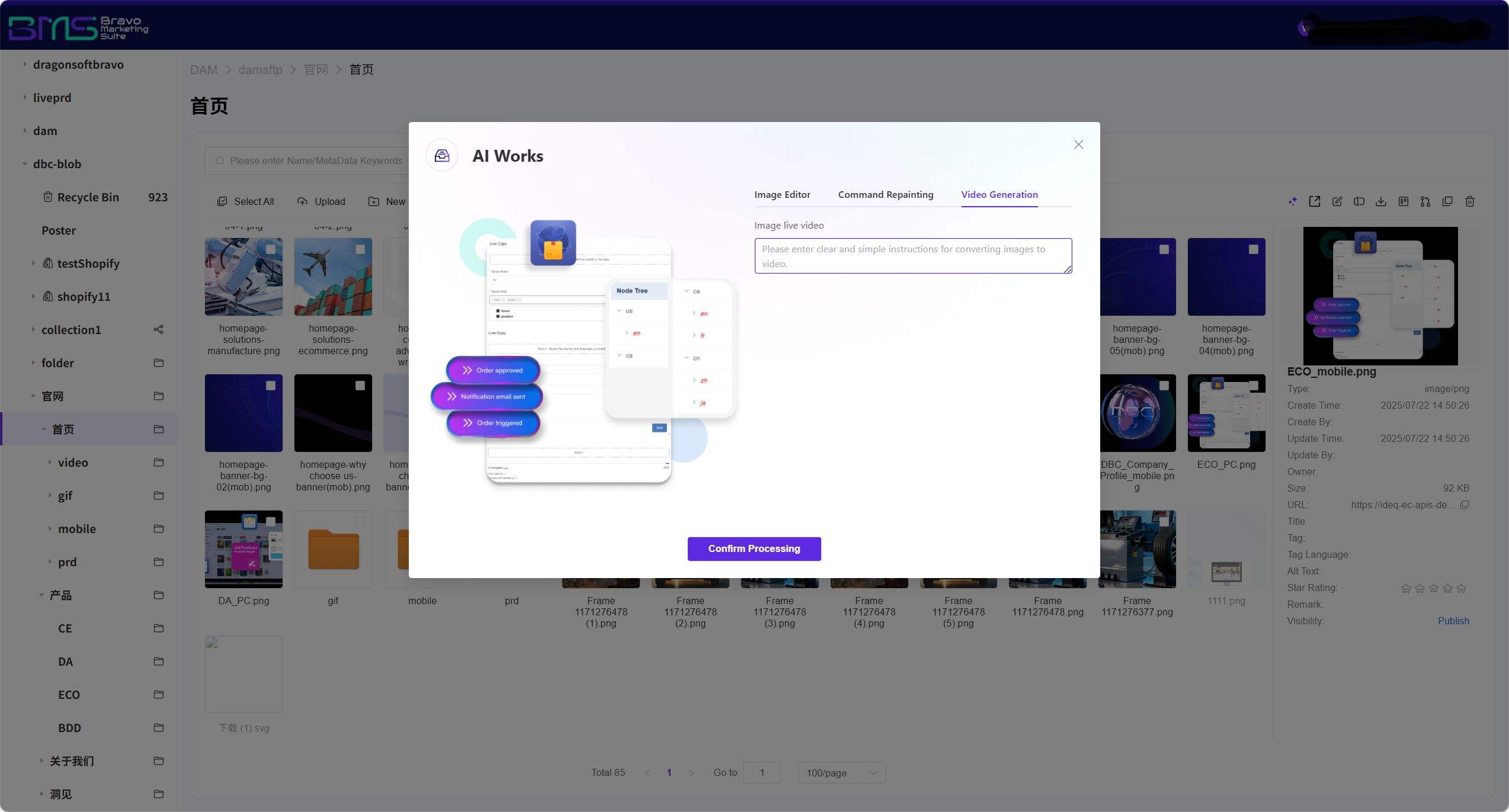Set the star rating to three stars

point(1433,588)
